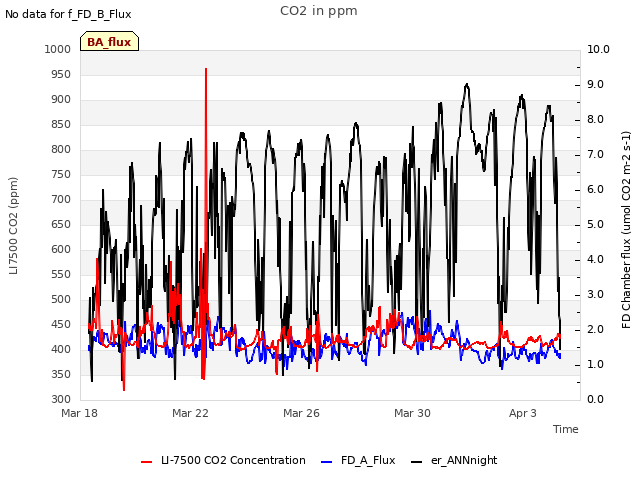Image resolution: width=640 pixels, height=480 pixels.
Task: Click the 'Mar 18' x-axis label
Action: [x=80, y=413]
